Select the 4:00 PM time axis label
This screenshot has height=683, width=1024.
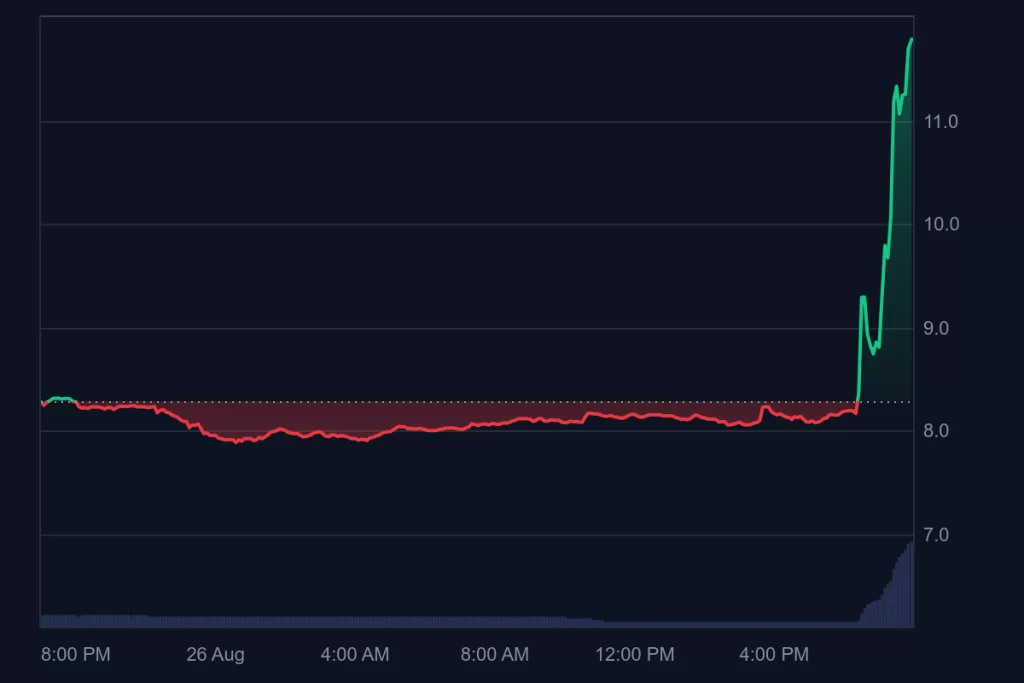[x=775, y=655]
